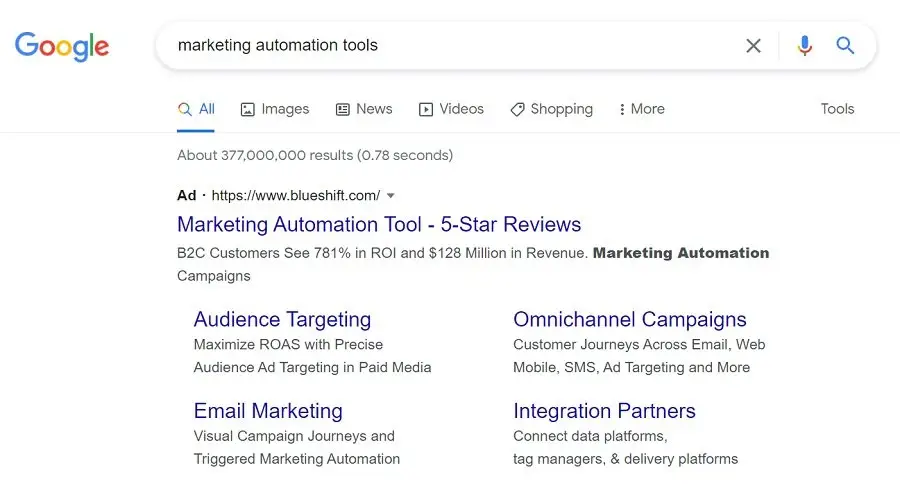Clear the search query with X
The height and width of the screenshot is (488, 900).
click(753, 45)
